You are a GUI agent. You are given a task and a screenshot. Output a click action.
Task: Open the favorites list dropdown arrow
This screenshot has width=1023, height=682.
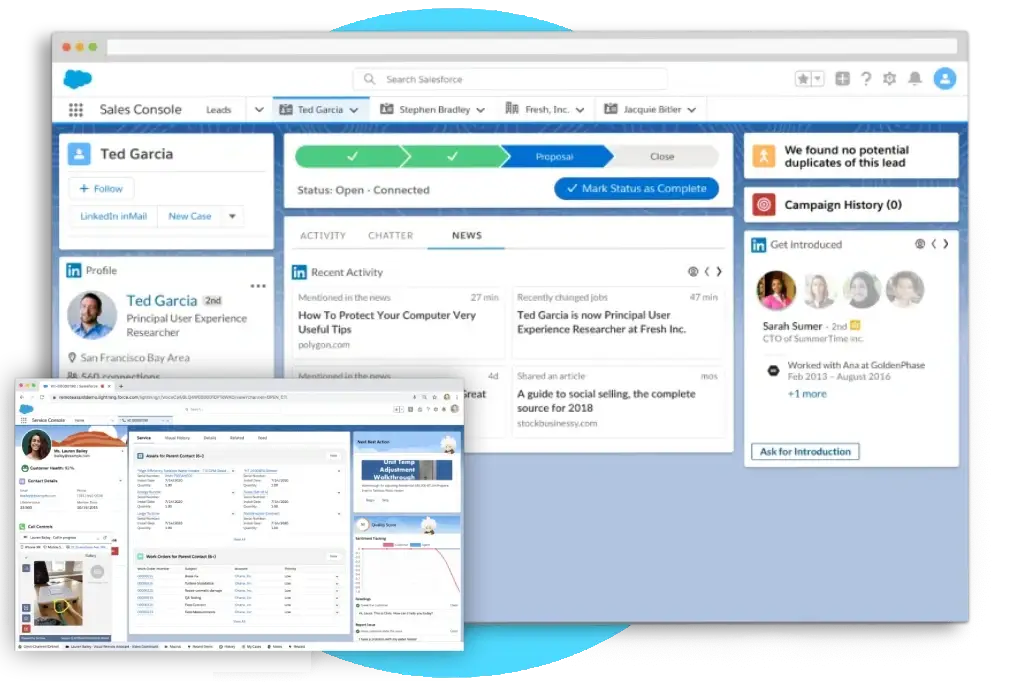[x=817, y=79]
